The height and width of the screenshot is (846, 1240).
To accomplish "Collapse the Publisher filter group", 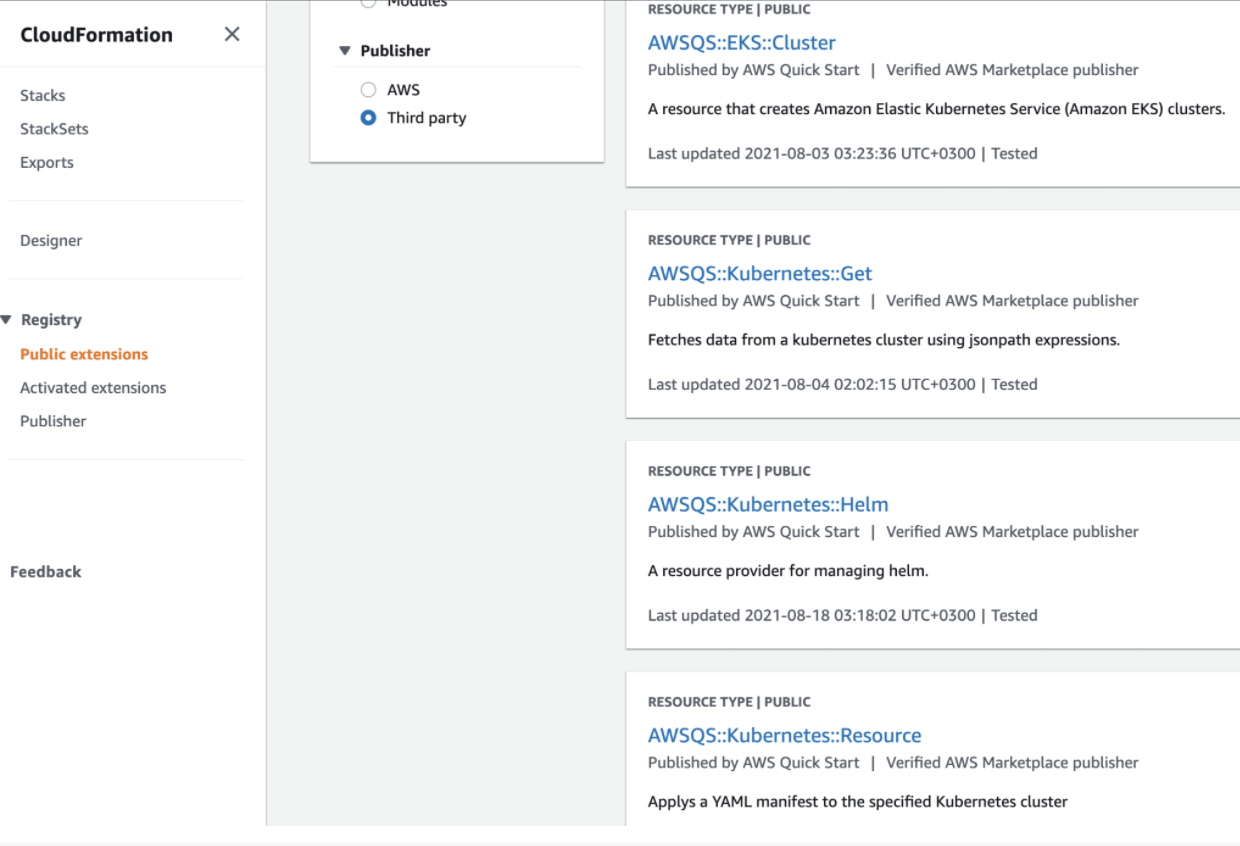I will [x=345, y=50].
